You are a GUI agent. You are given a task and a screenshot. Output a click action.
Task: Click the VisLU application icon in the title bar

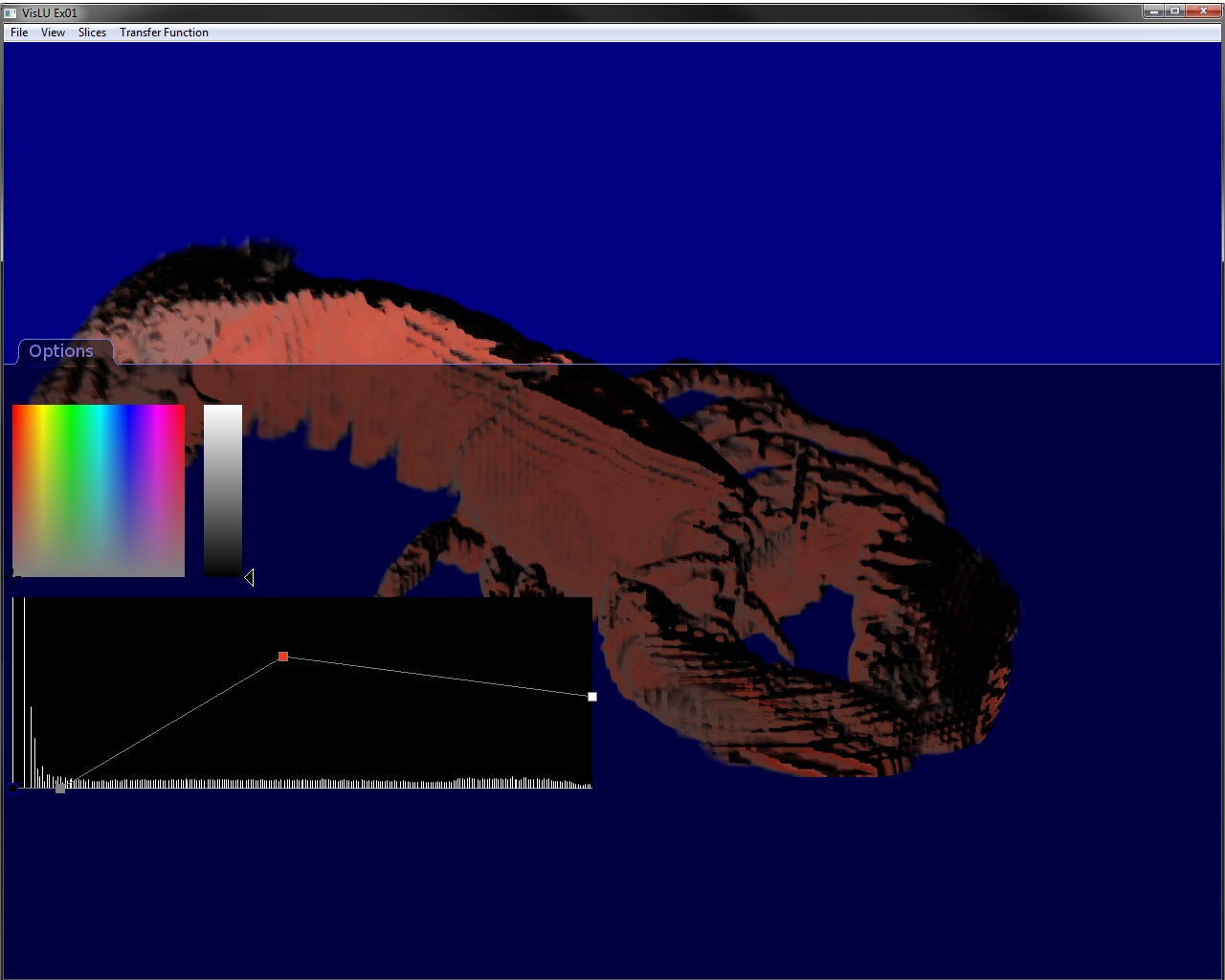[11, 12]
